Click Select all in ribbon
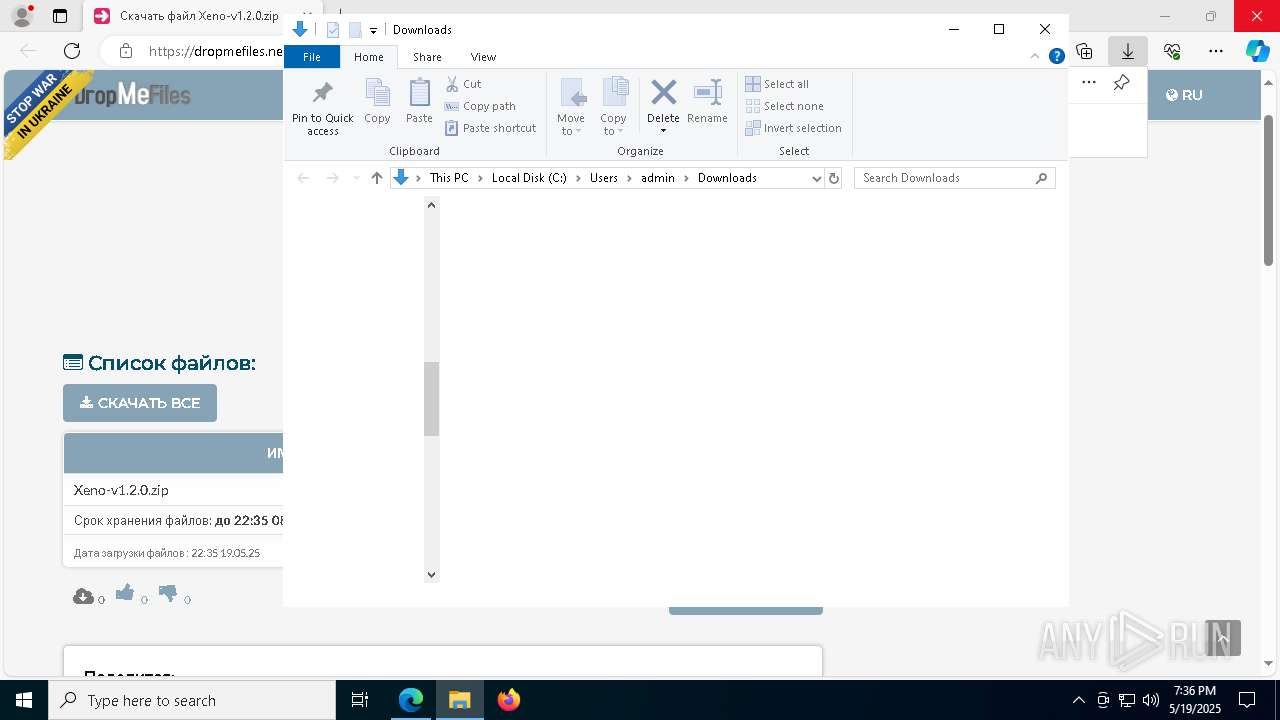Image resolution: width=1280 pixels, height=720 pixels. 777,84
